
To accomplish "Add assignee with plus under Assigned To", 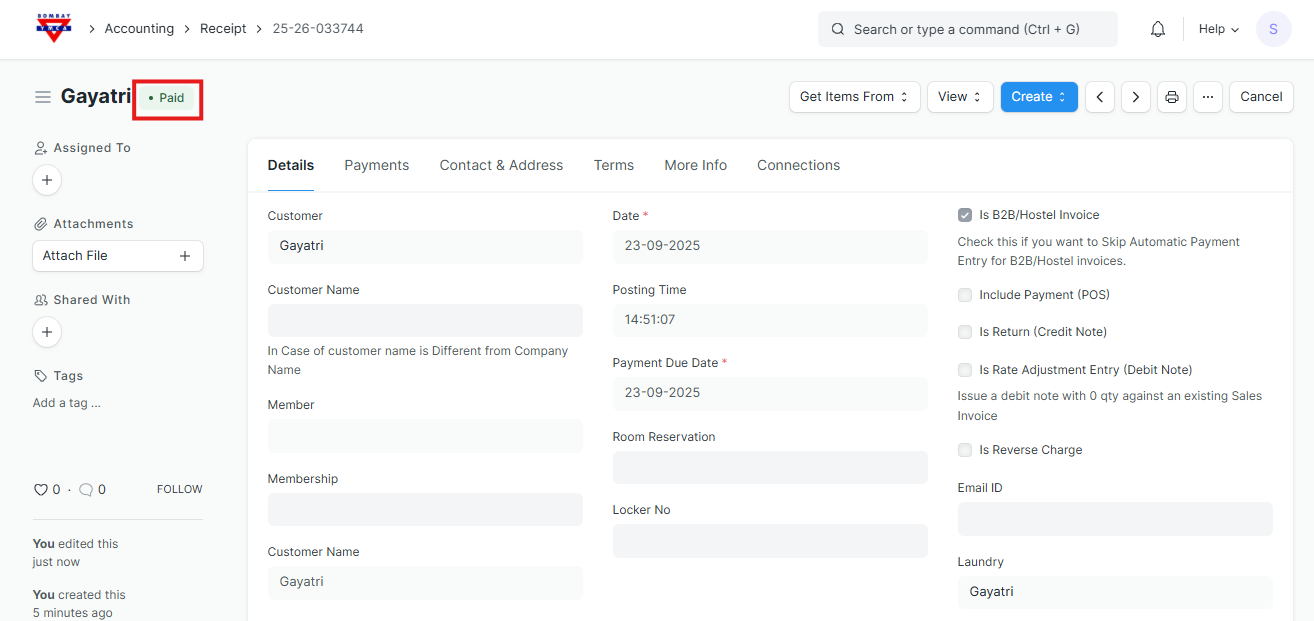I will [47, 180].
